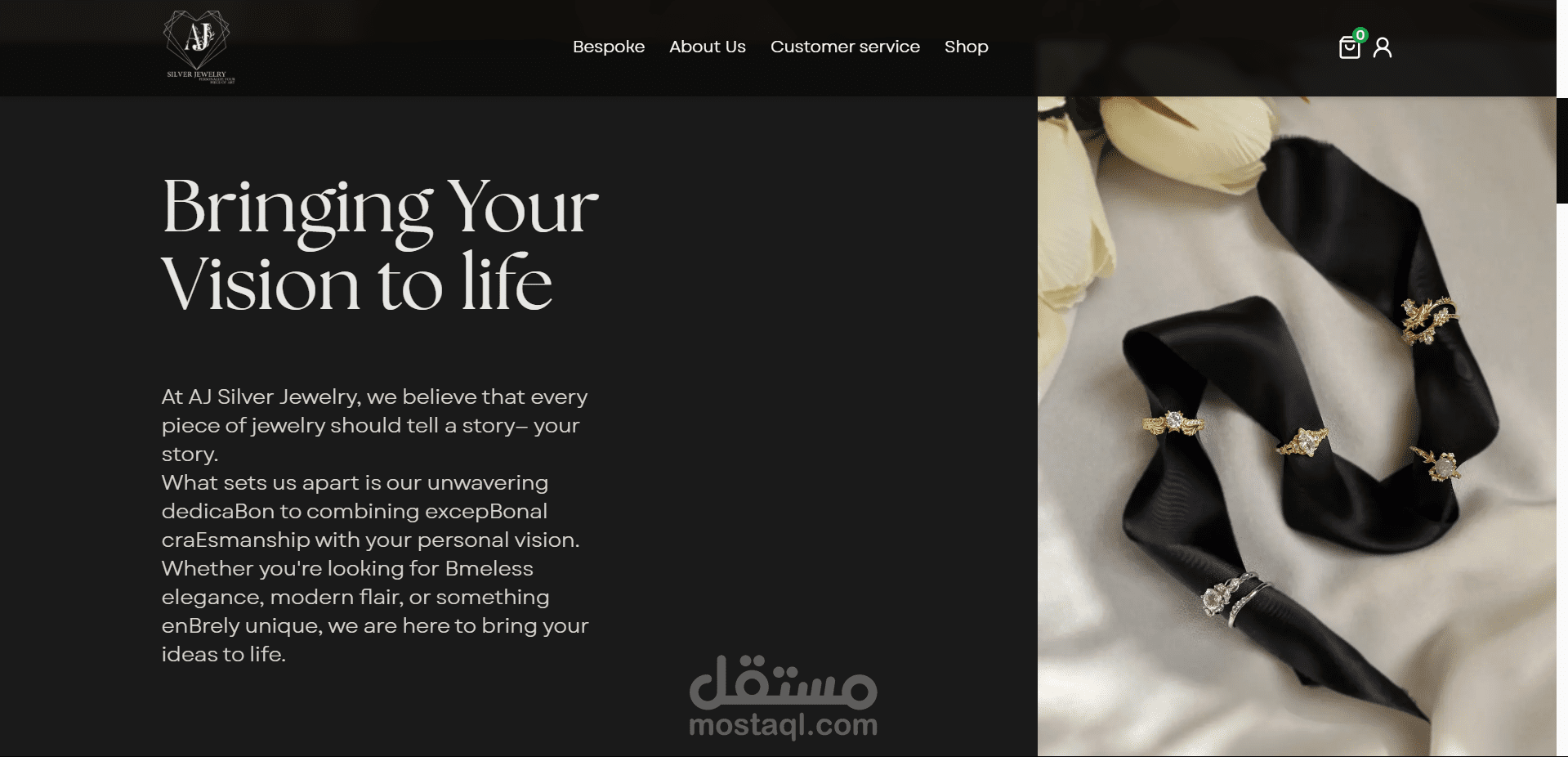Navigate to the Shop page
Viewport: 1568px width, 757px height.
coord(967,47)
